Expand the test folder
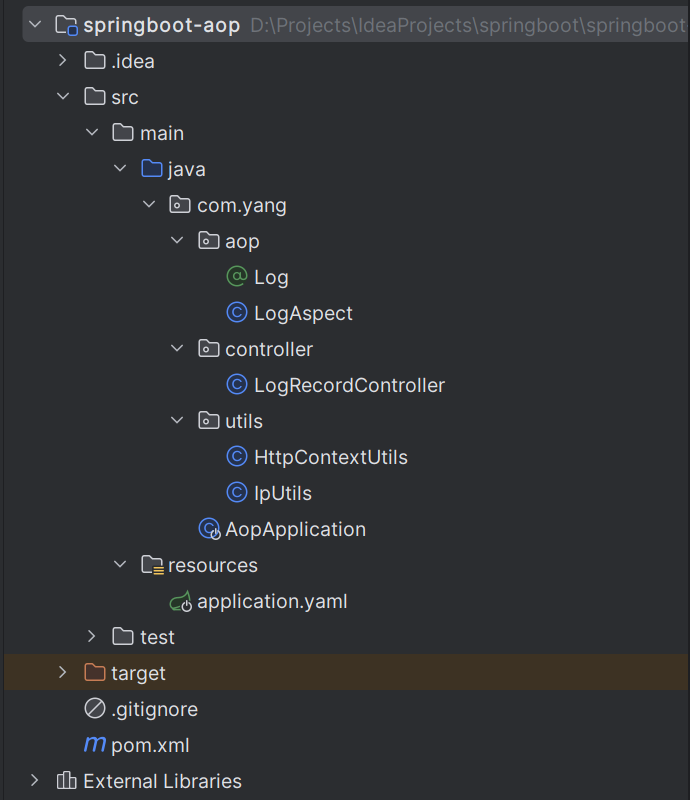The image size is (690, 800). [x=92, y=637]
